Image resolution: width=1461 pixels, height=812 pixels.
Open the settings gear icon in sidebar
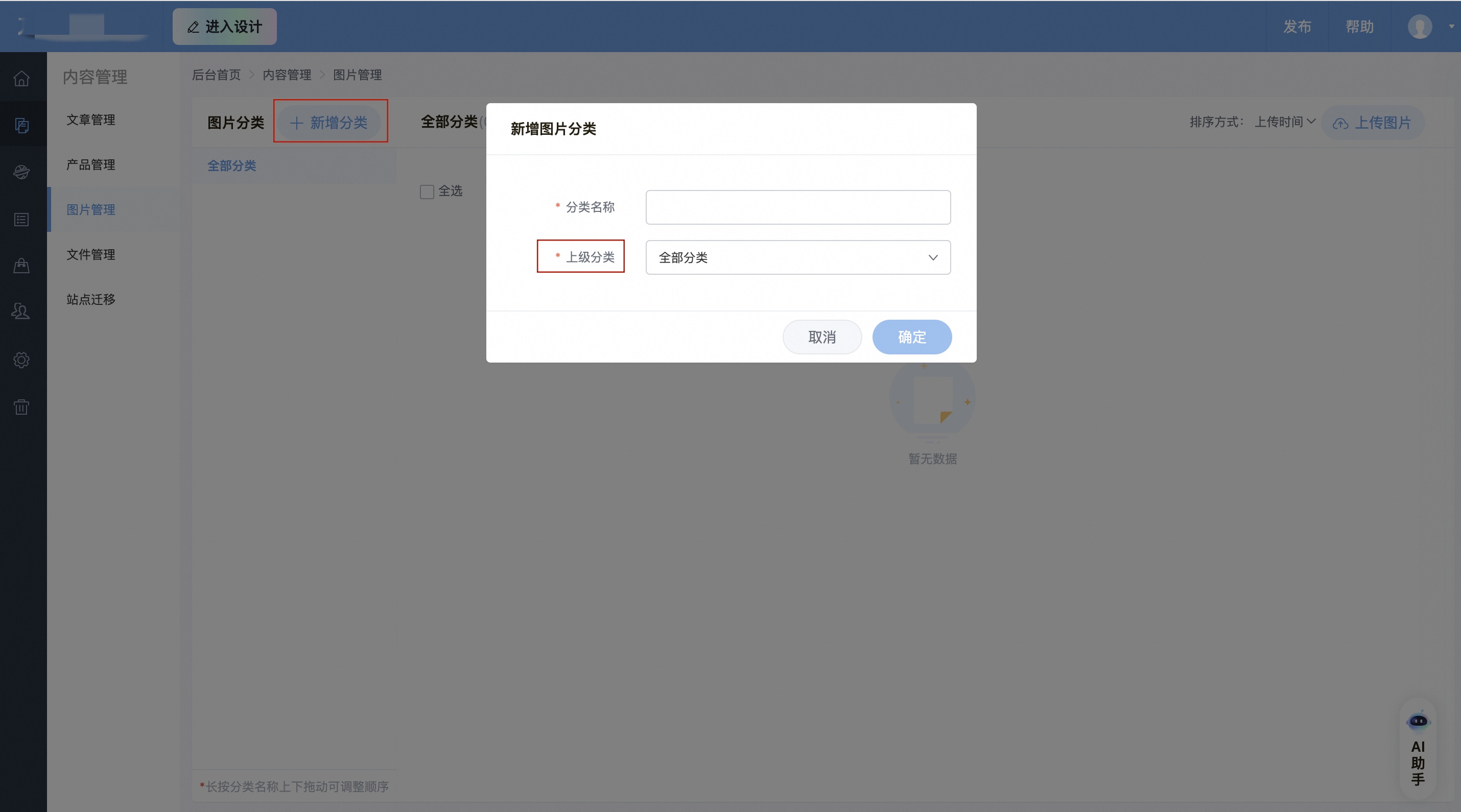21,360
